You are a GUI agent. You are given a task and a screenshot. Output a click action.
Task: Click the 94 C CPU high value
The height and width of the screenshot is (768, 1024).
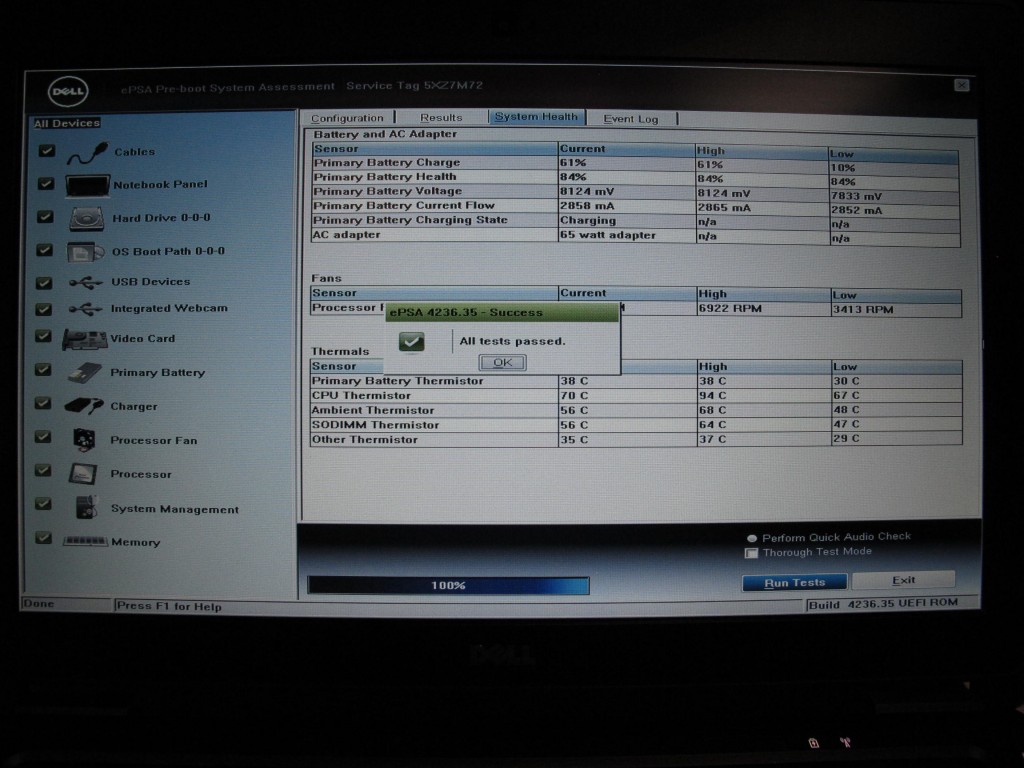pyautogui.click(x=712, y=396)
